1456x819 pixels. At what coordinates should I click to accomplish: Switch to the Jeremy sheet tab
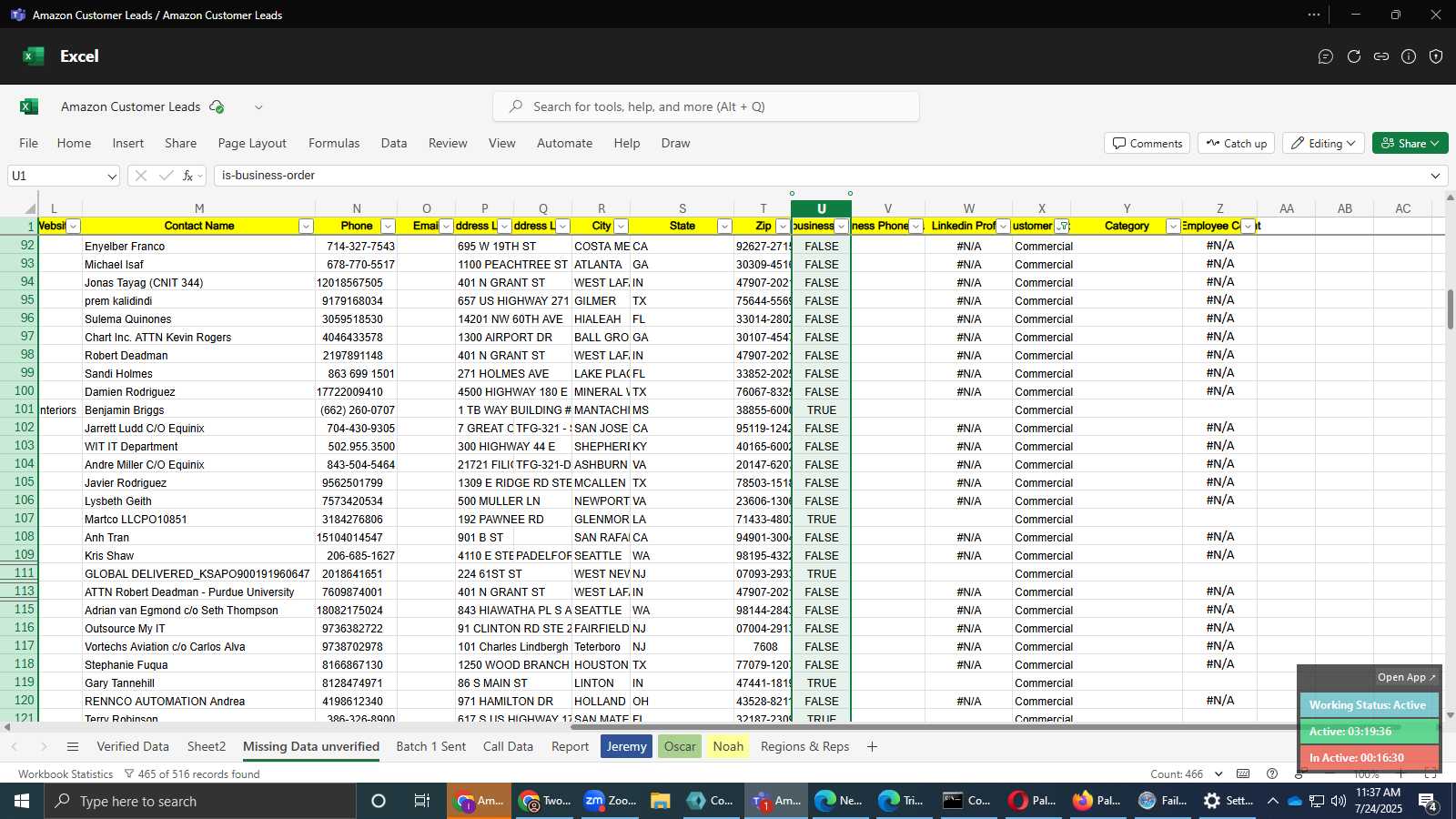pos(626,747)
